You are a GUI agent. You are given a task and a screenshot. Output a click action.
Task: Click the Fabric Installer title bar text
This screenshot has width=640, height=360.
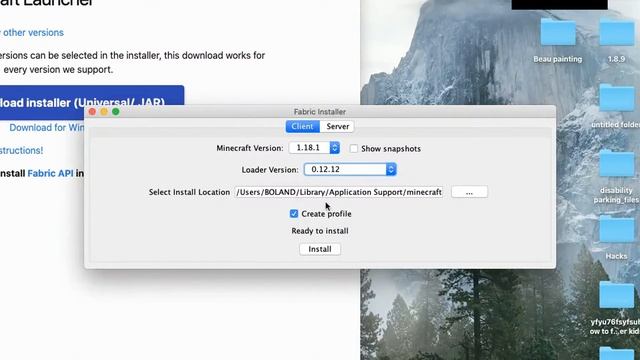(x=320, y=112)
